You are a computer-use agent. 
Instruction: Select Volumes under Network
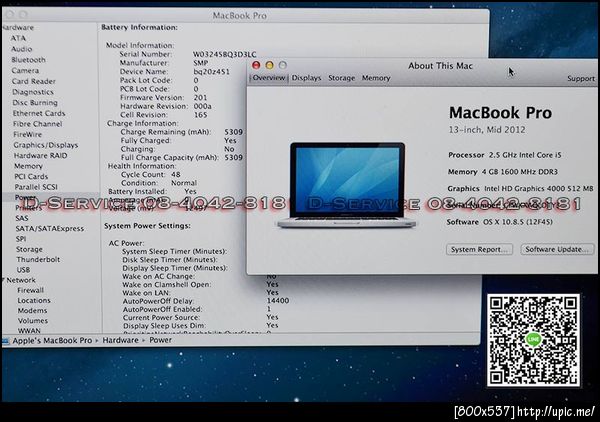[33, 321]
